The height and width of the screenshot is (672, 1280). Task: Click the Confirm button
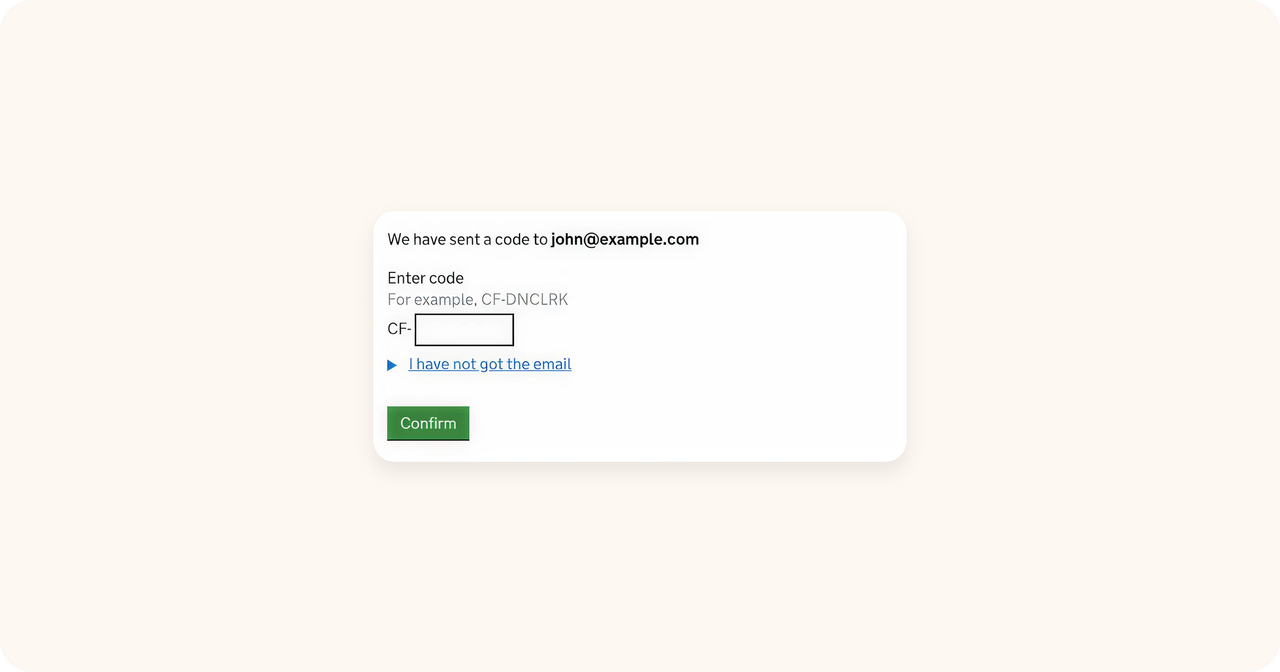click(428, 423)
